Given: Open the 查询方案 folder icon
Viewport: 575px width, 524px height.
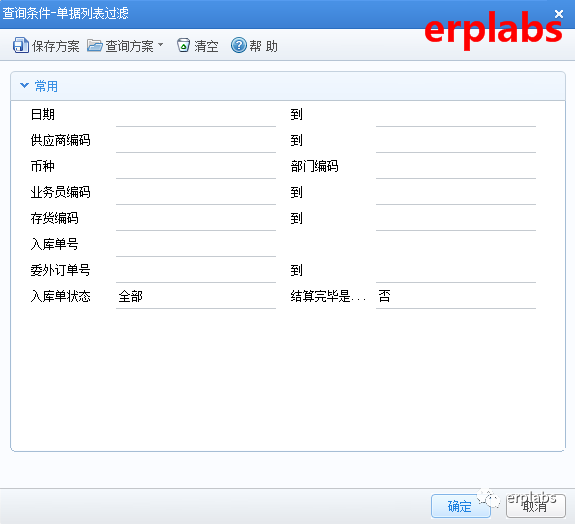Looking at the screenshot, I should coord(95,45).
